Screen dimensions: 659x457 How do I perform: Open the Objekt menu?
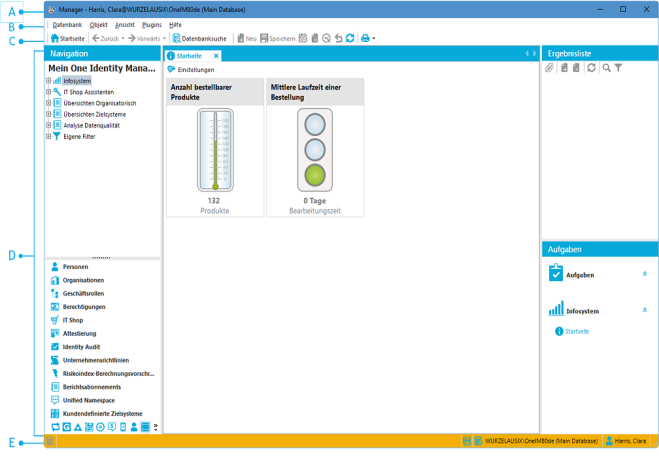click(98, 25)
